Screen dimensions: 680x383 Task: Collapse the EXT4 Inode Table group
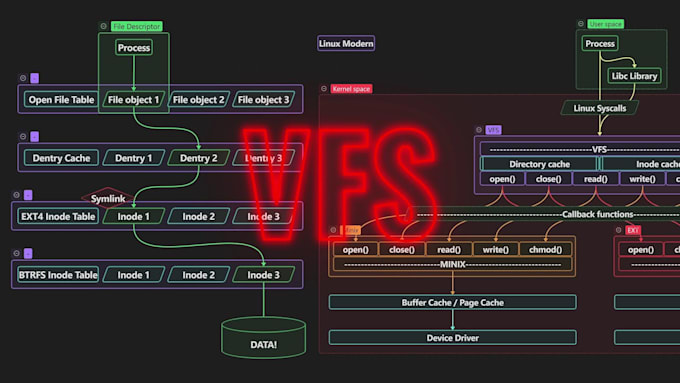coord(16,195)
